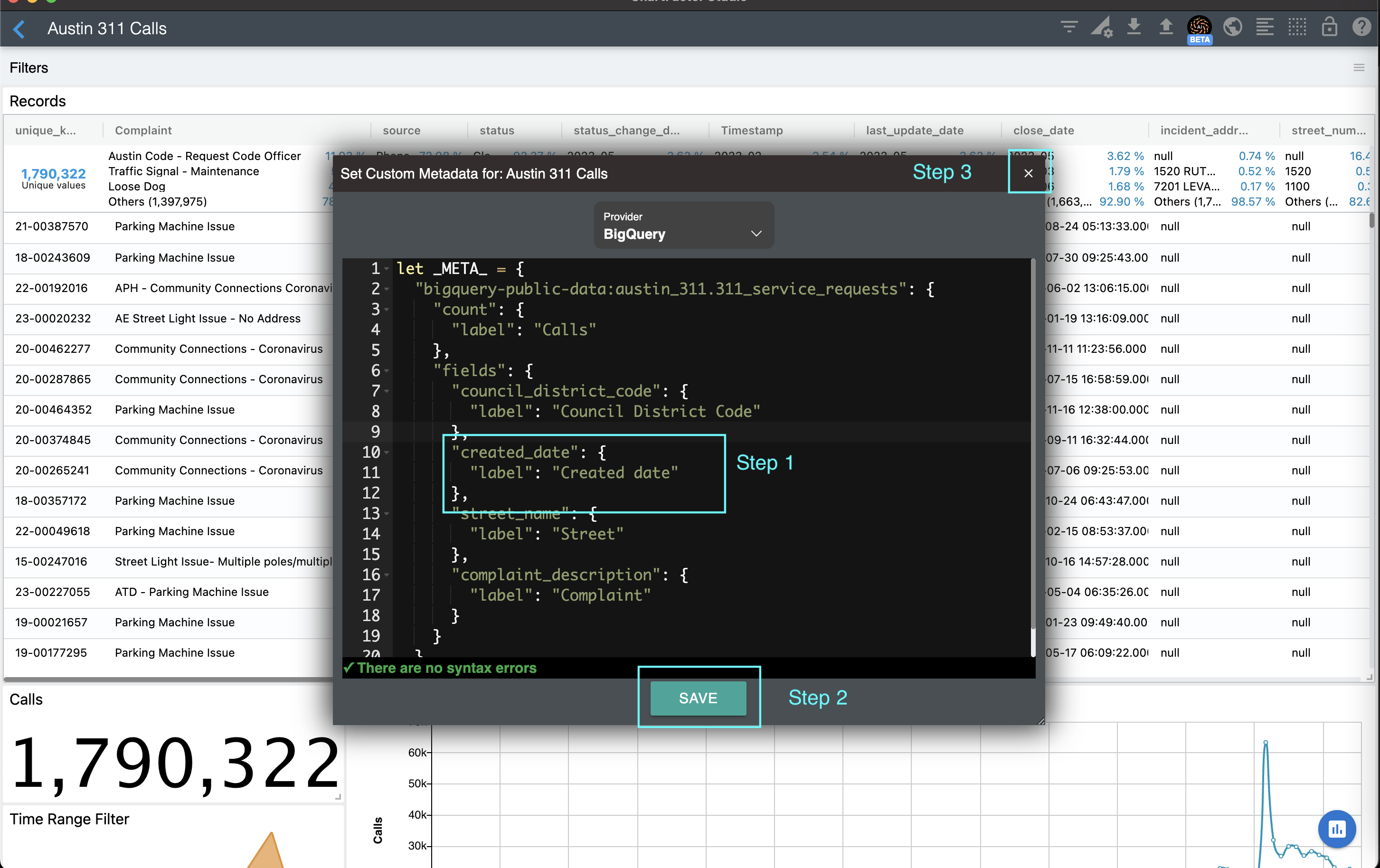The height and width of the screenshot is (868, 1380).
Task: Click the upload arrow icon
Action: tap(1166, 27)
